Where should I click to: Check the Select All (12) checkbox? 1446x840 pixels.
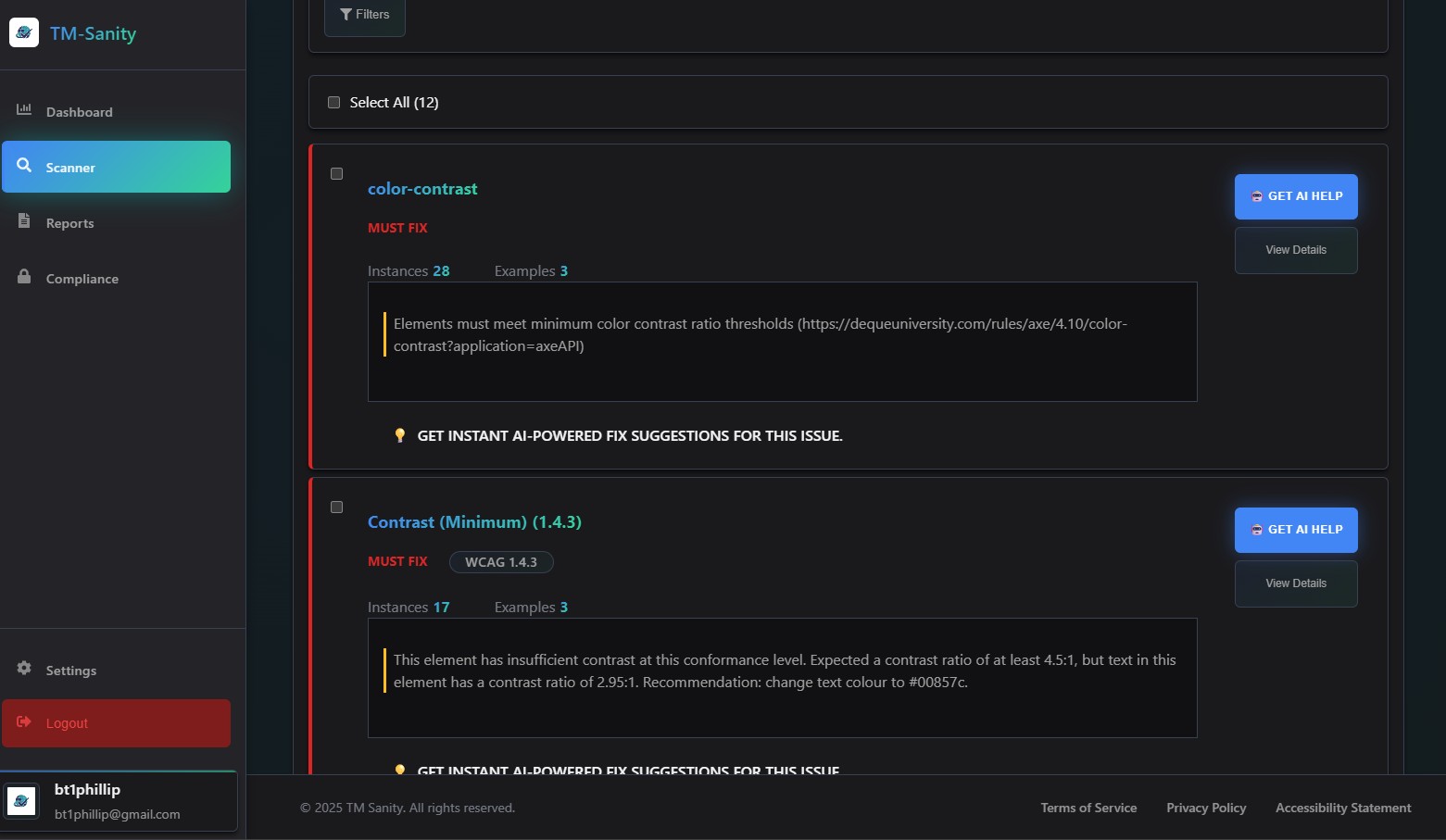[333, 102]
